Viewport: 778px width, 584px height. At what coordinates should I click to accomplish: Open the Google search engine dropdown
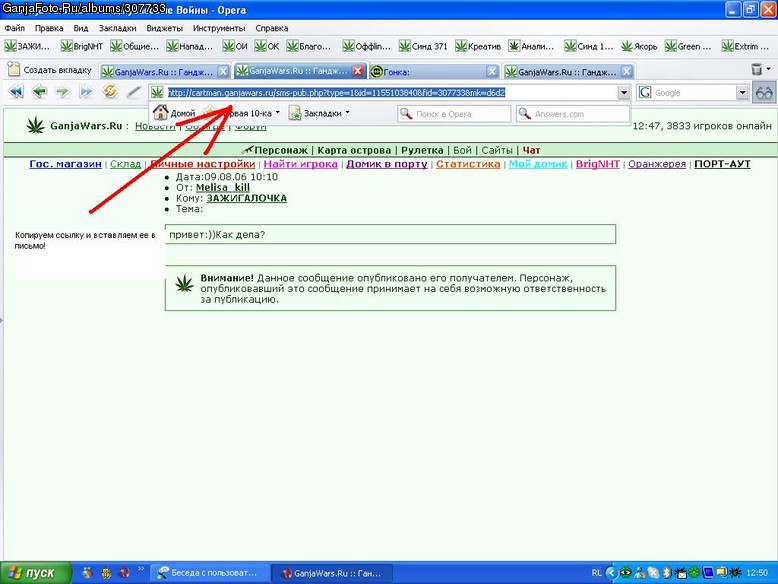click(x=742, y=93)
